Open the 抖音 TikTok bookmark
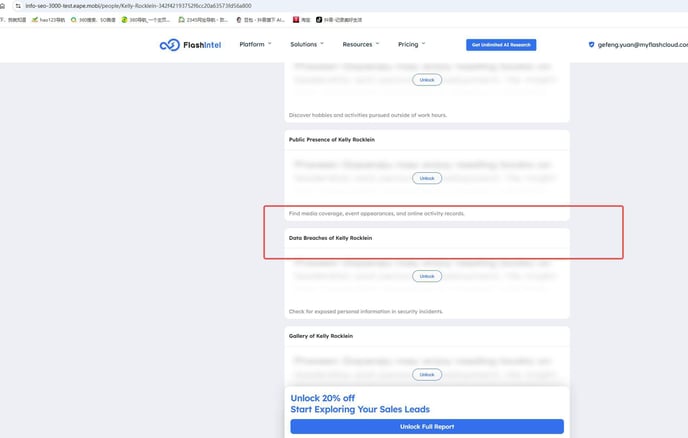This screenshot has height=438, width=688. click(x=339, y=20)
